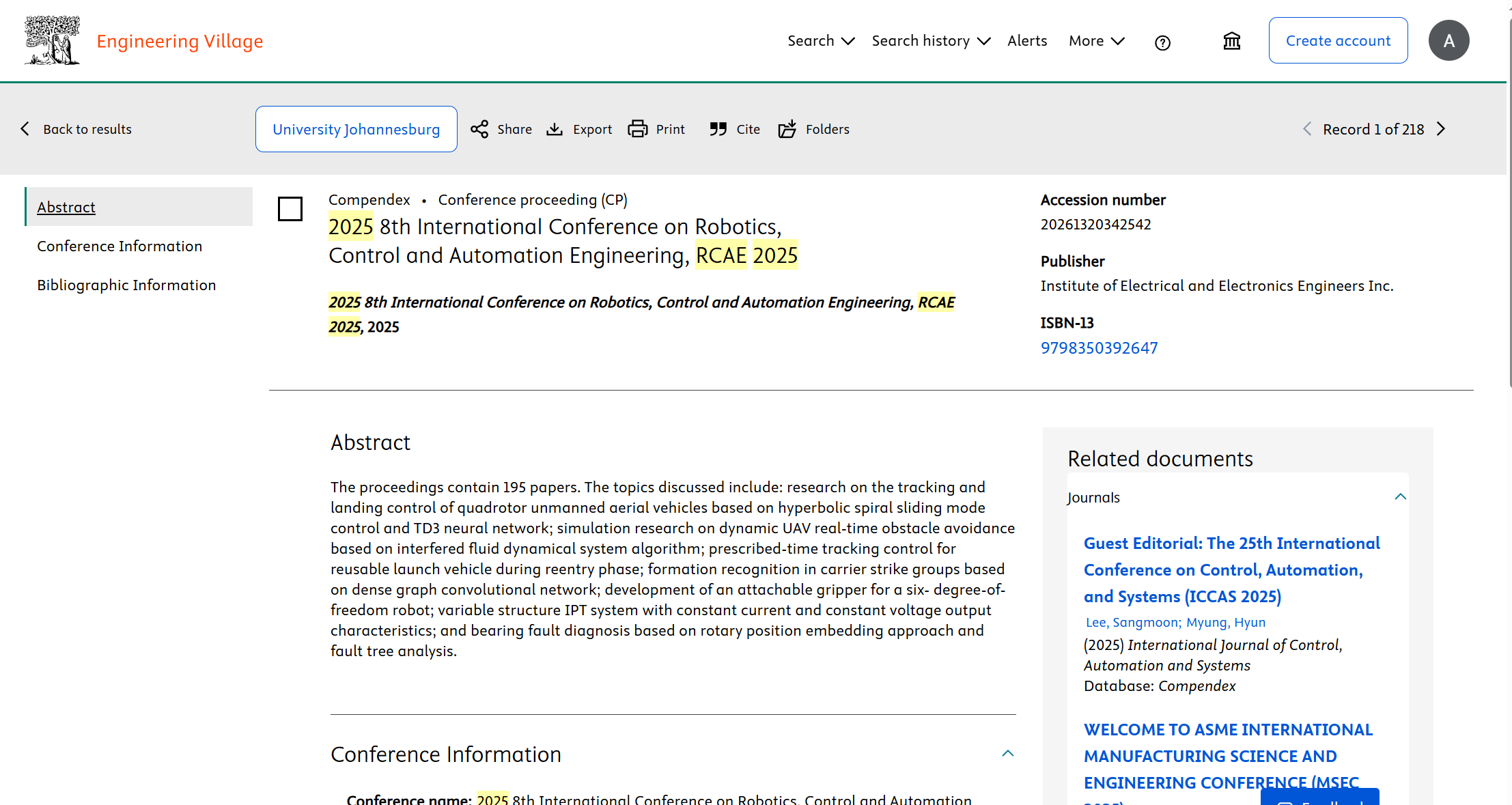This screenshot has width=1512, height=805.
Task: Select the record checkbox
Action: click(x=290, y=209)
